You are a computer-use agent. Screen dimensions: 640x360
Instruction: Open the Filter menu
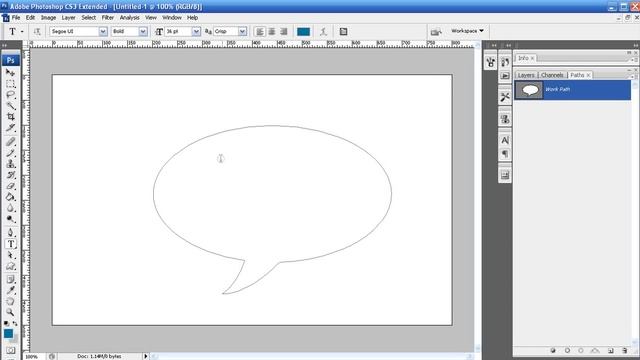[x=108, y=18]
